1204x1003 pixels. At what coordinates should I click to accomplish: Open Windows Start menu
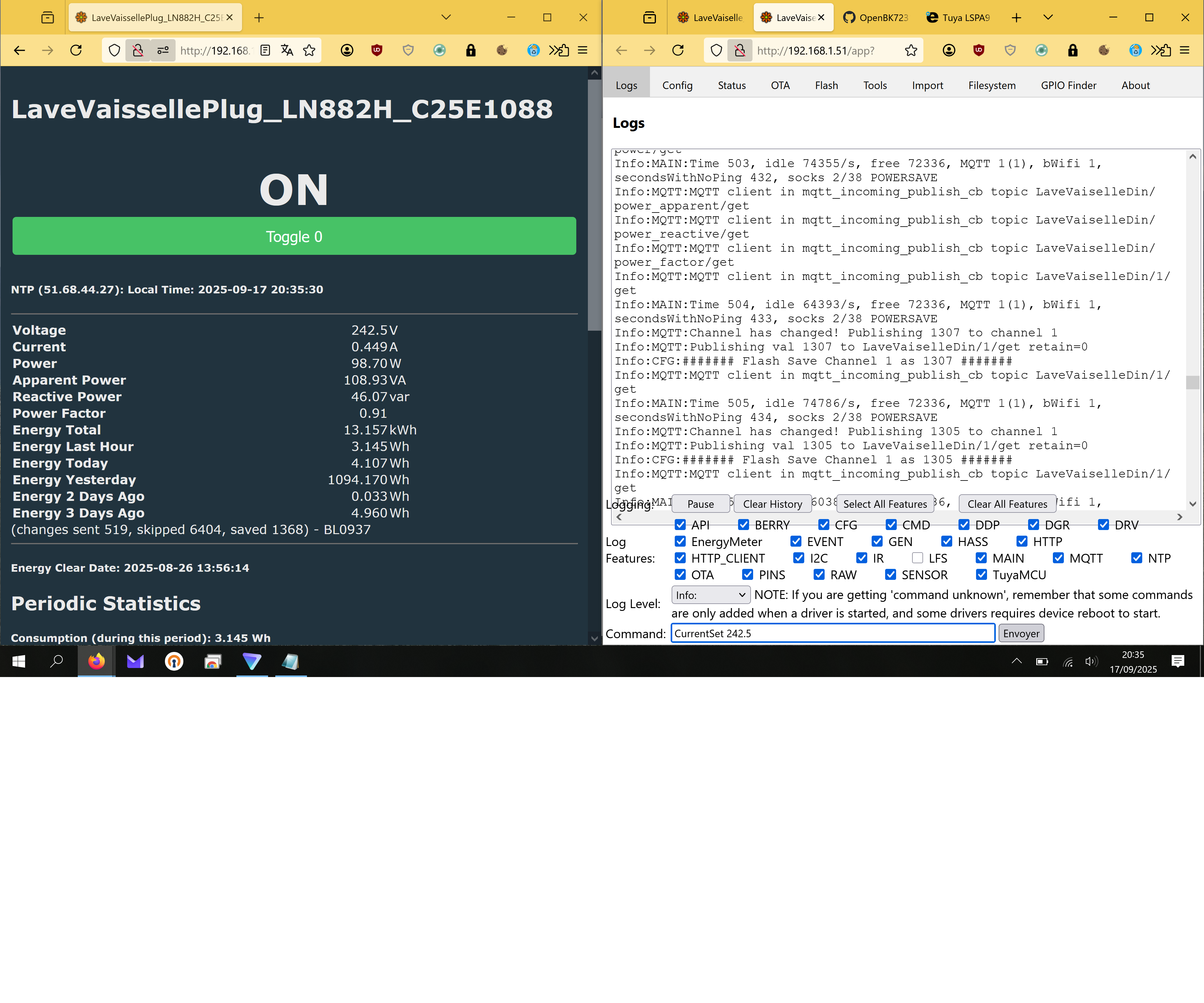pyautogui.click(x=19, y=661)
